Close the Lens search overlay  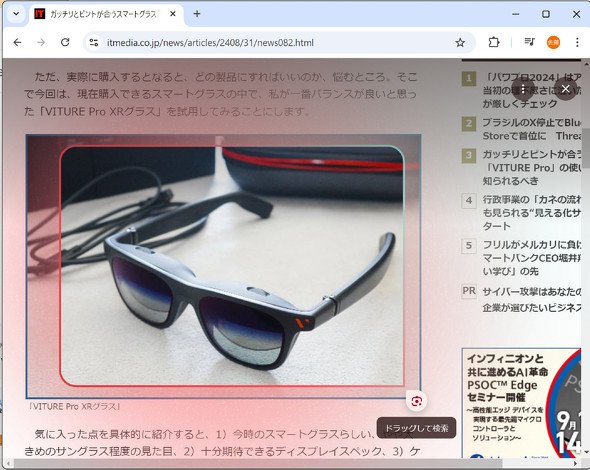565,89
